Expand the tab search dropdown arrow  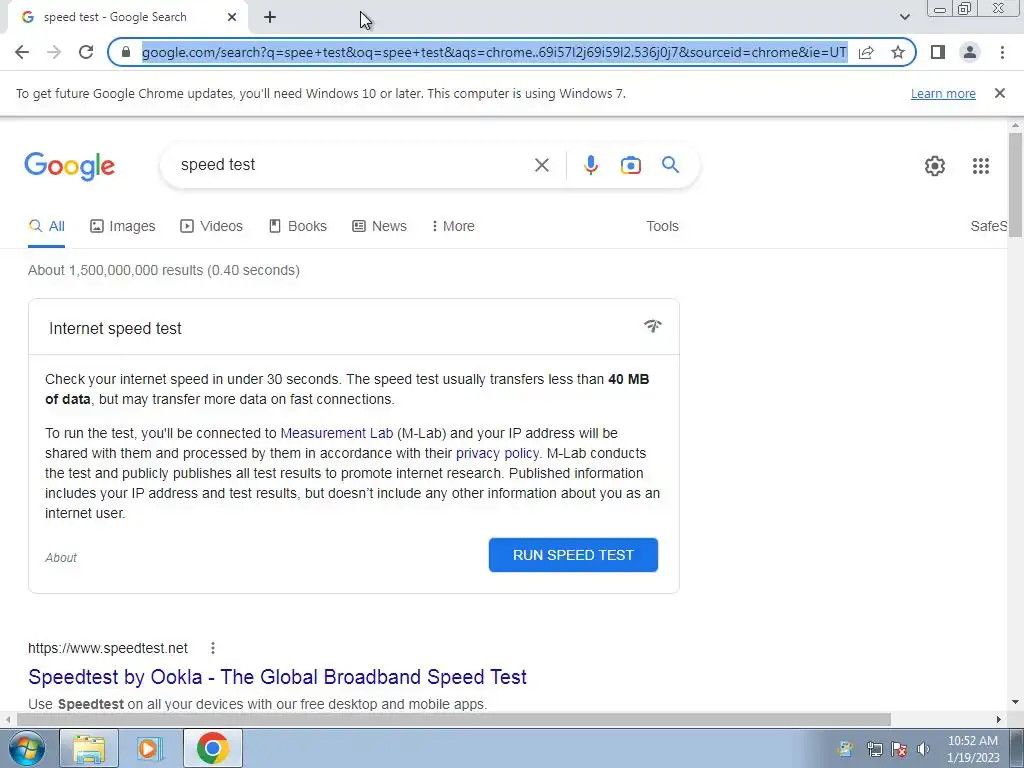coord(904,17)
